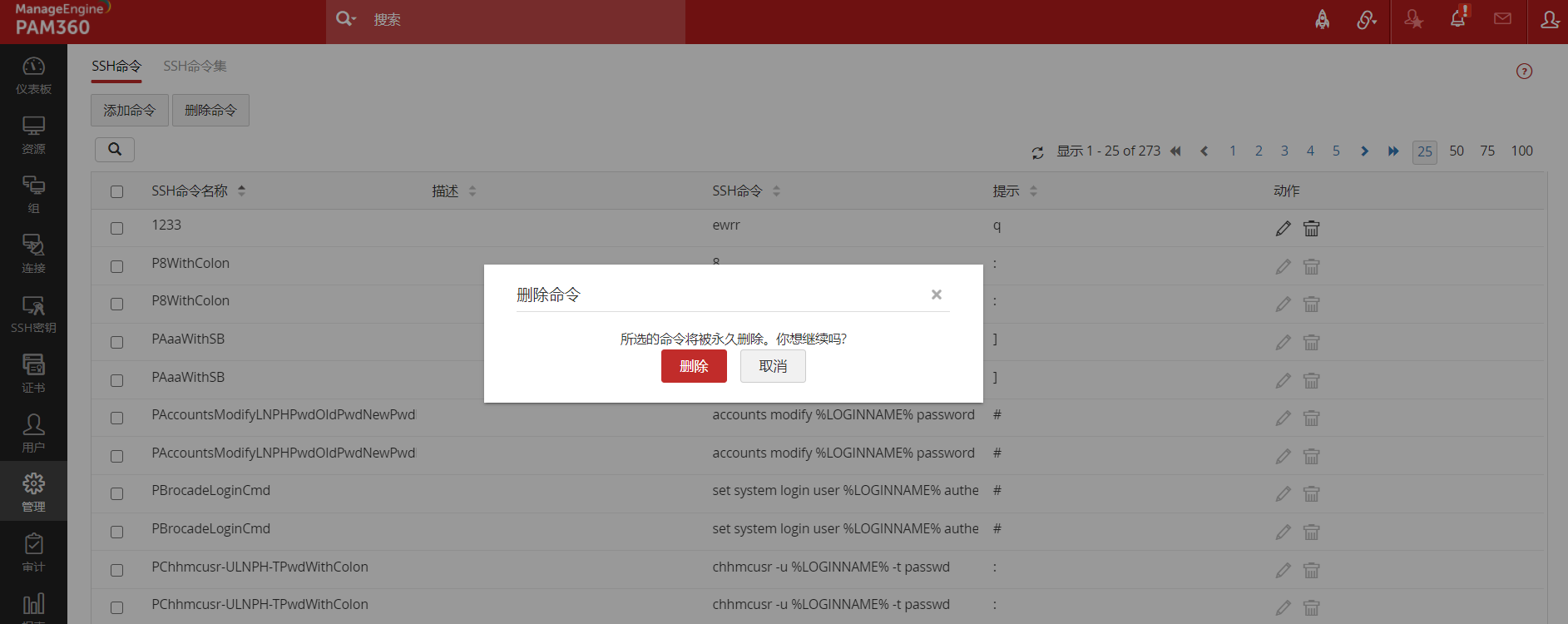Viewport: 1568px width, 624px height.
Task: Close the 删除命令 dialog with the X
Action: pyautogui.click(x=937, y=295)
